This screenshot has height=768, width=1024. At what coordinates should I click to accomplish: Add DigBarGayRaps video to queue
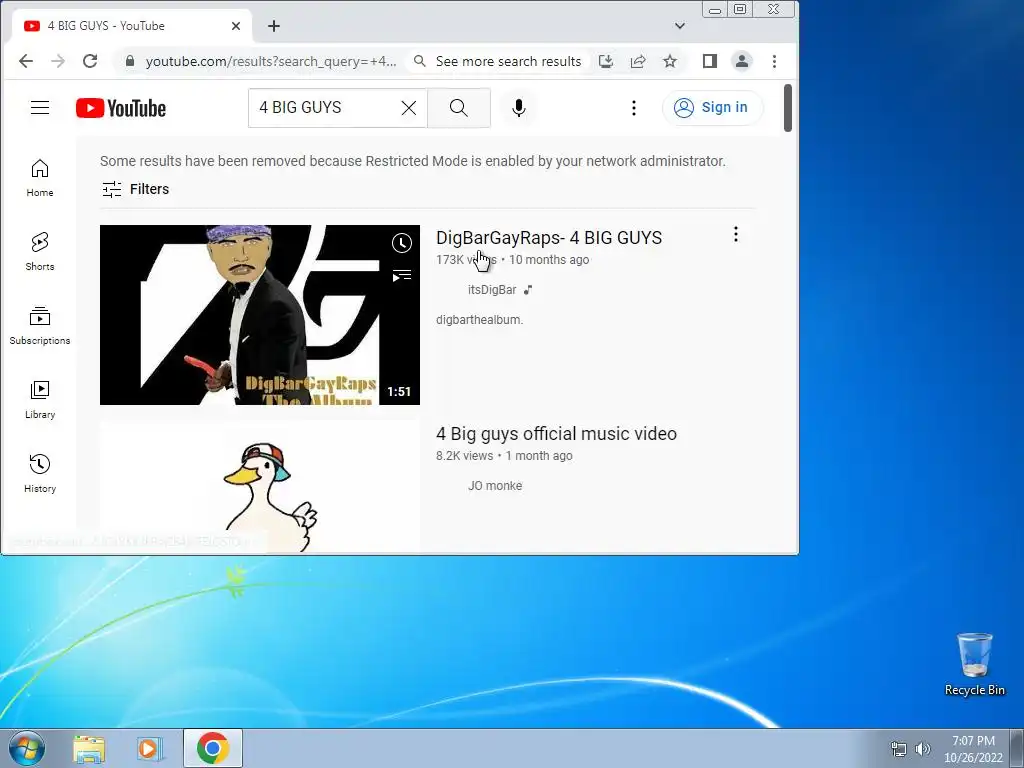point(402,276)
